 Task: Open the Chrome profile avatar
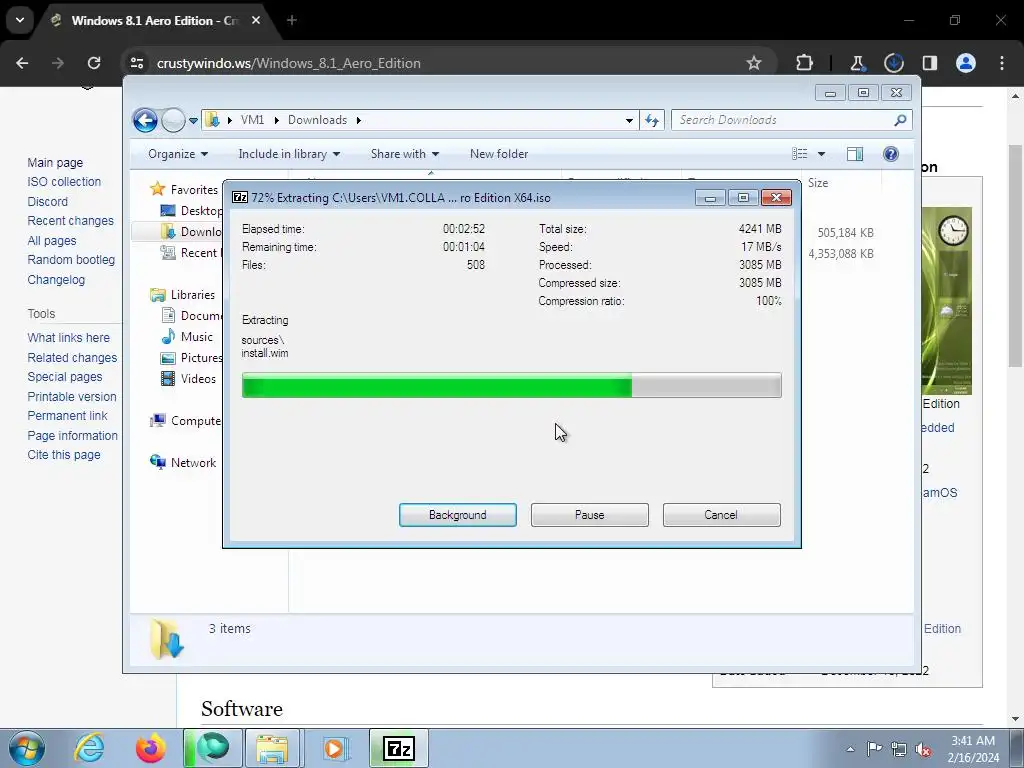point(966,63)
